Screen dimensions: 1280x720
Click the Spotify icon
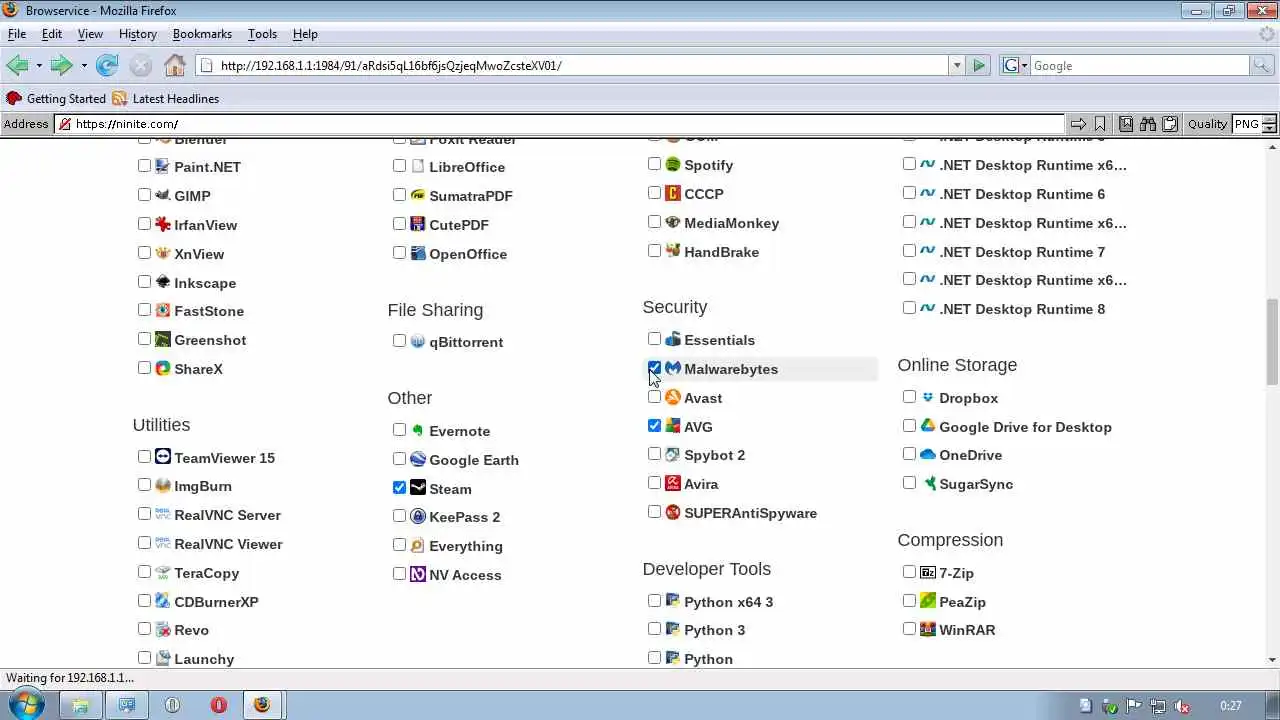pos(673,165)
